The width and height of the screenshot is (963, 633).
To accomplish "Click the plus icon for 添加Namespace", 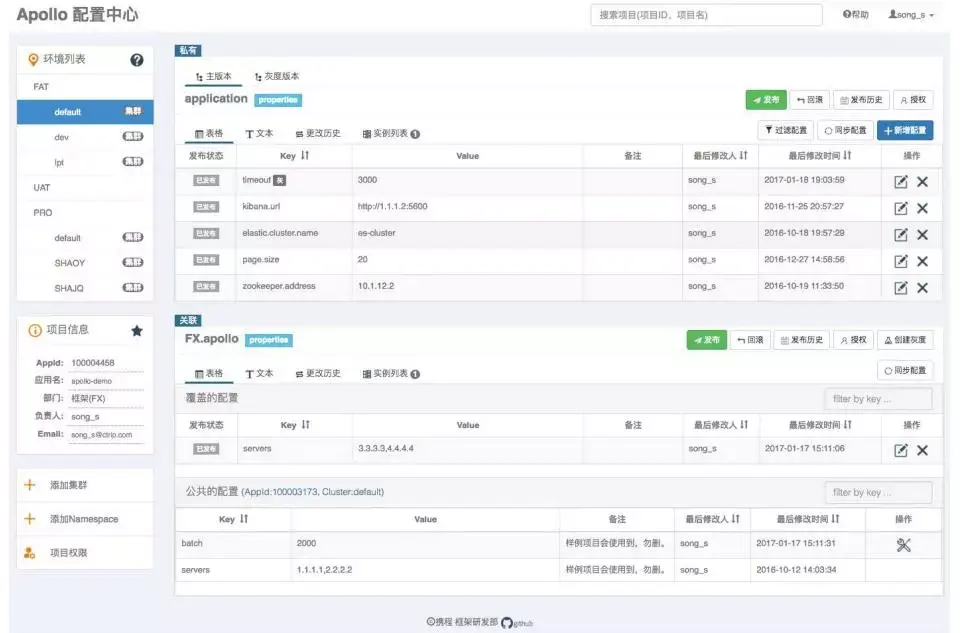I will tap(29, 519).
